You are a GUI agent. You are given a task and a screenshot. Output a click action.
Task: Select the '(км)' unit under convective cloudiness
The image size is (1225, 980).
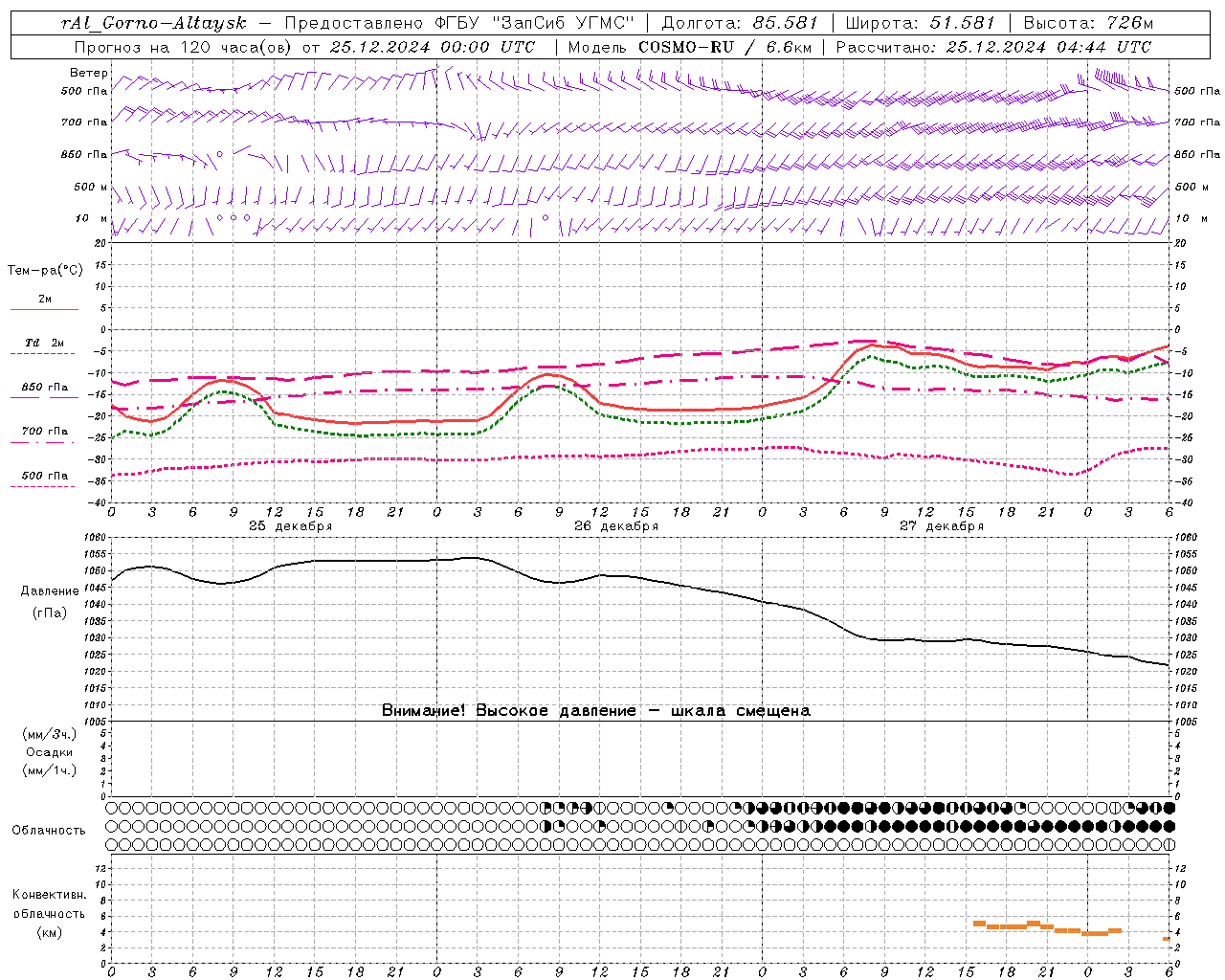[50, 932]
